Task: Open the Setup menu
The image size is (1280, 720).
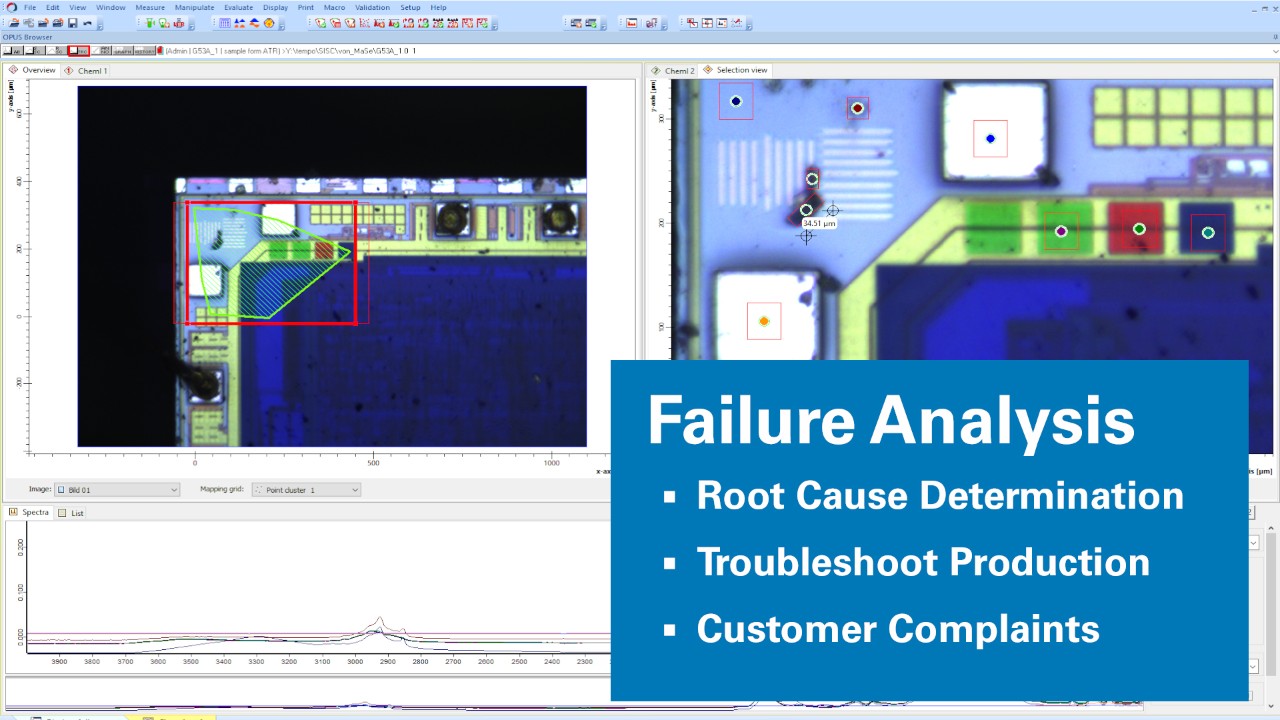Action: [x=410, y=7]
